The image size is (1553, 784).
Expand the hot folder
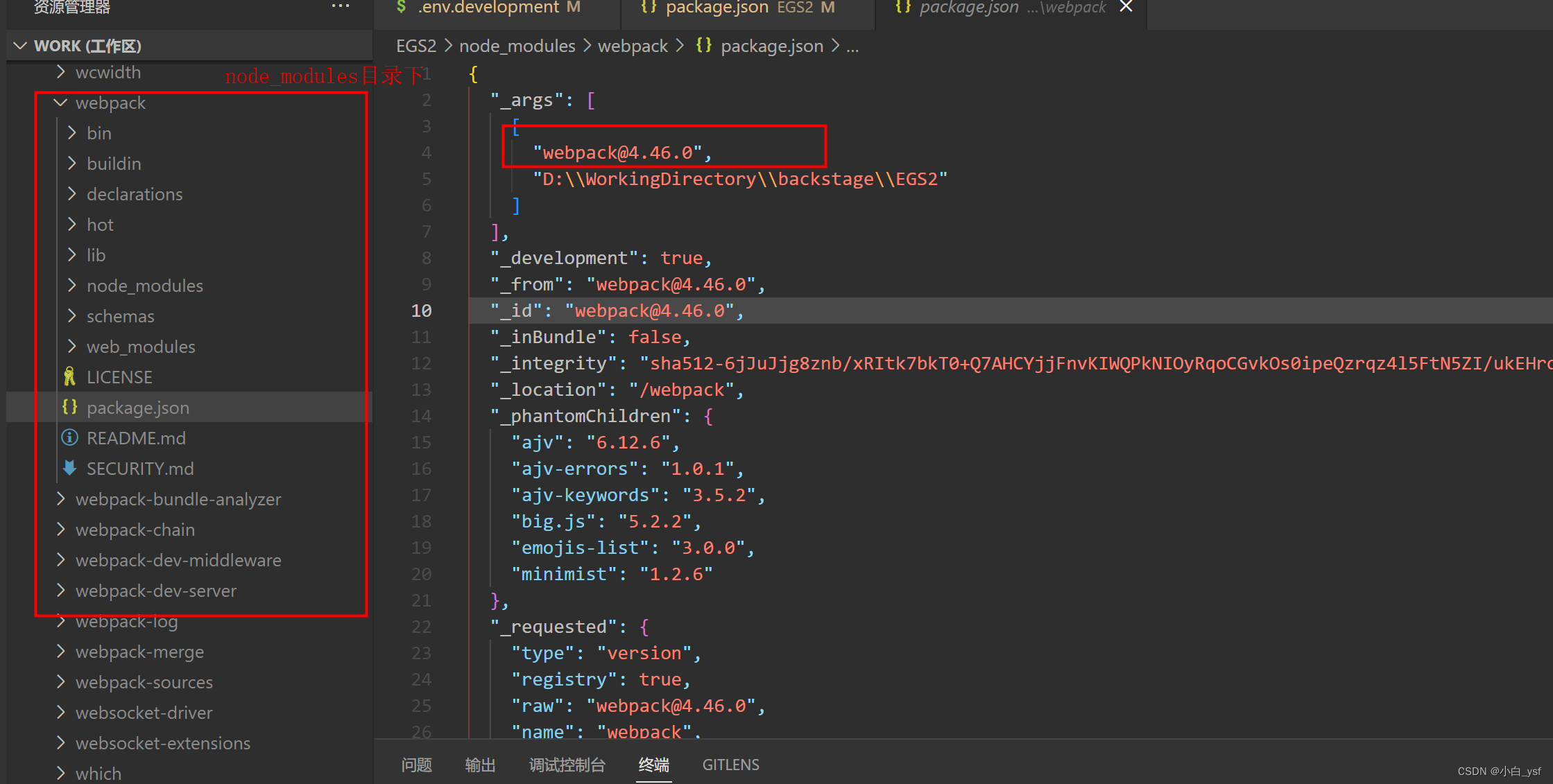coord(72,224)
